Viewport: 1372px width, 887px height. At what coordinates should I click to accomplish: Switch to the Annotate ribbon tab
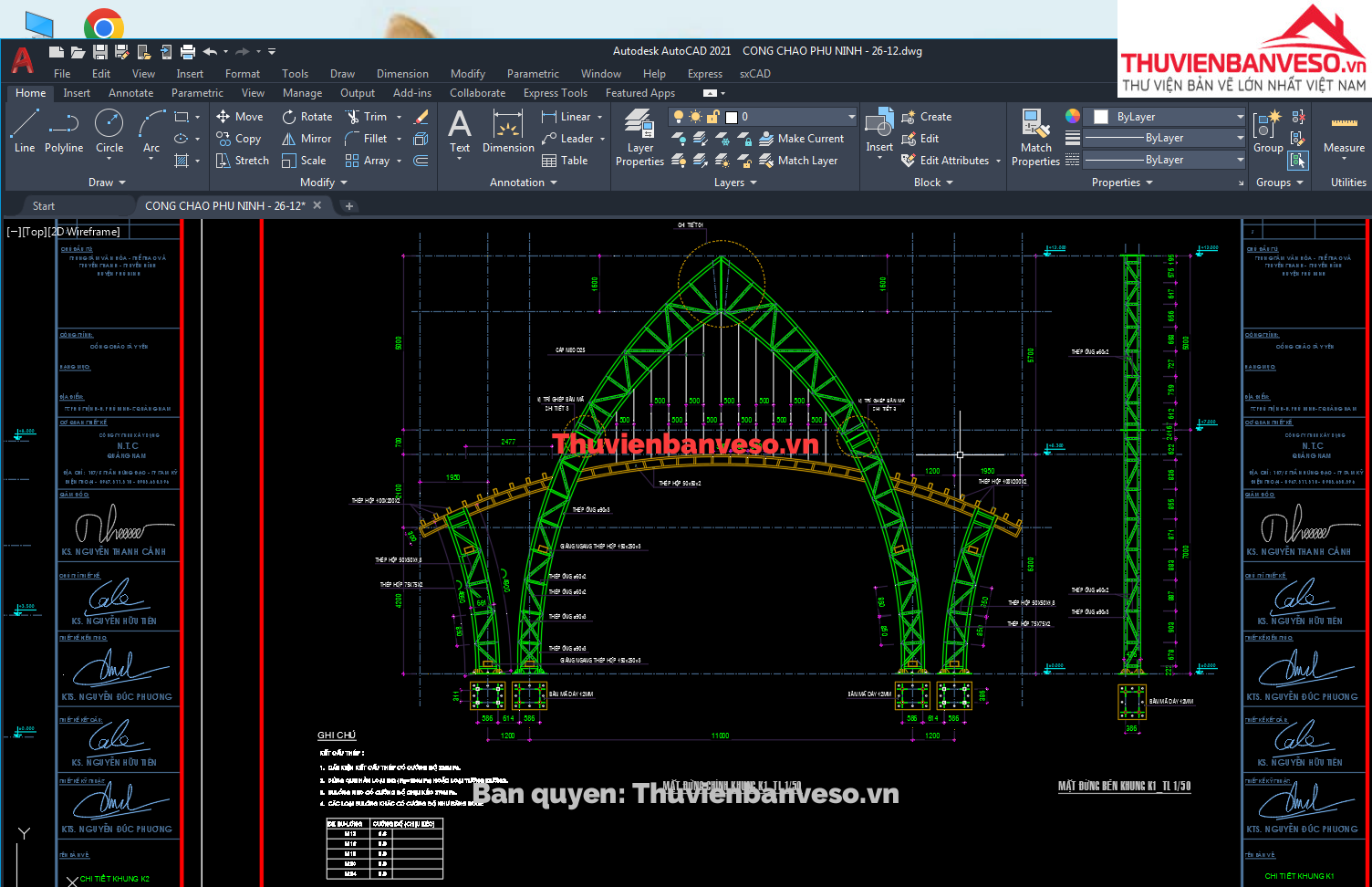(x=130, y=93)
